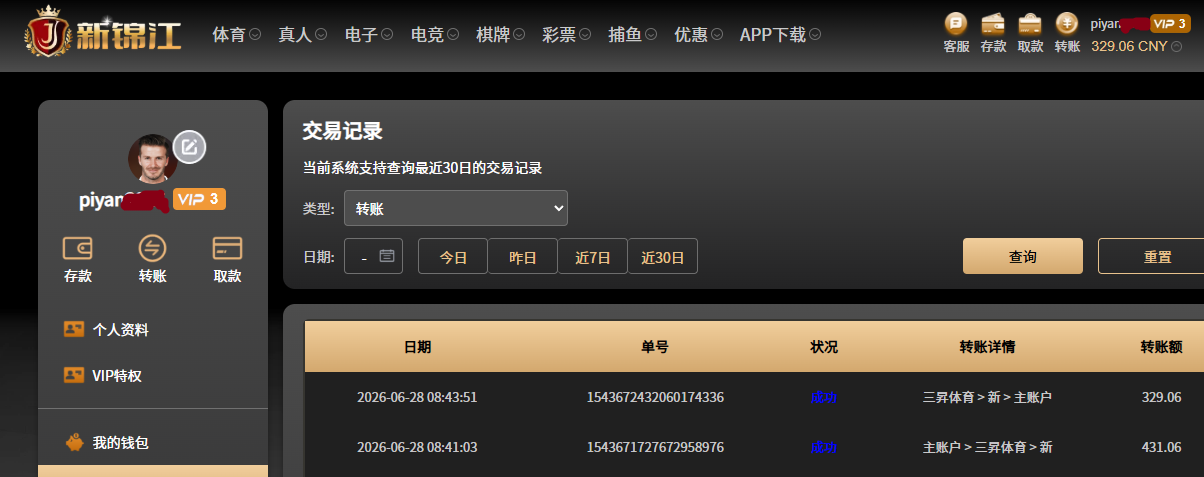This screenshot has width=1204, height=477.
Task: Click the date range input field
Action: (x=374, y=256)
